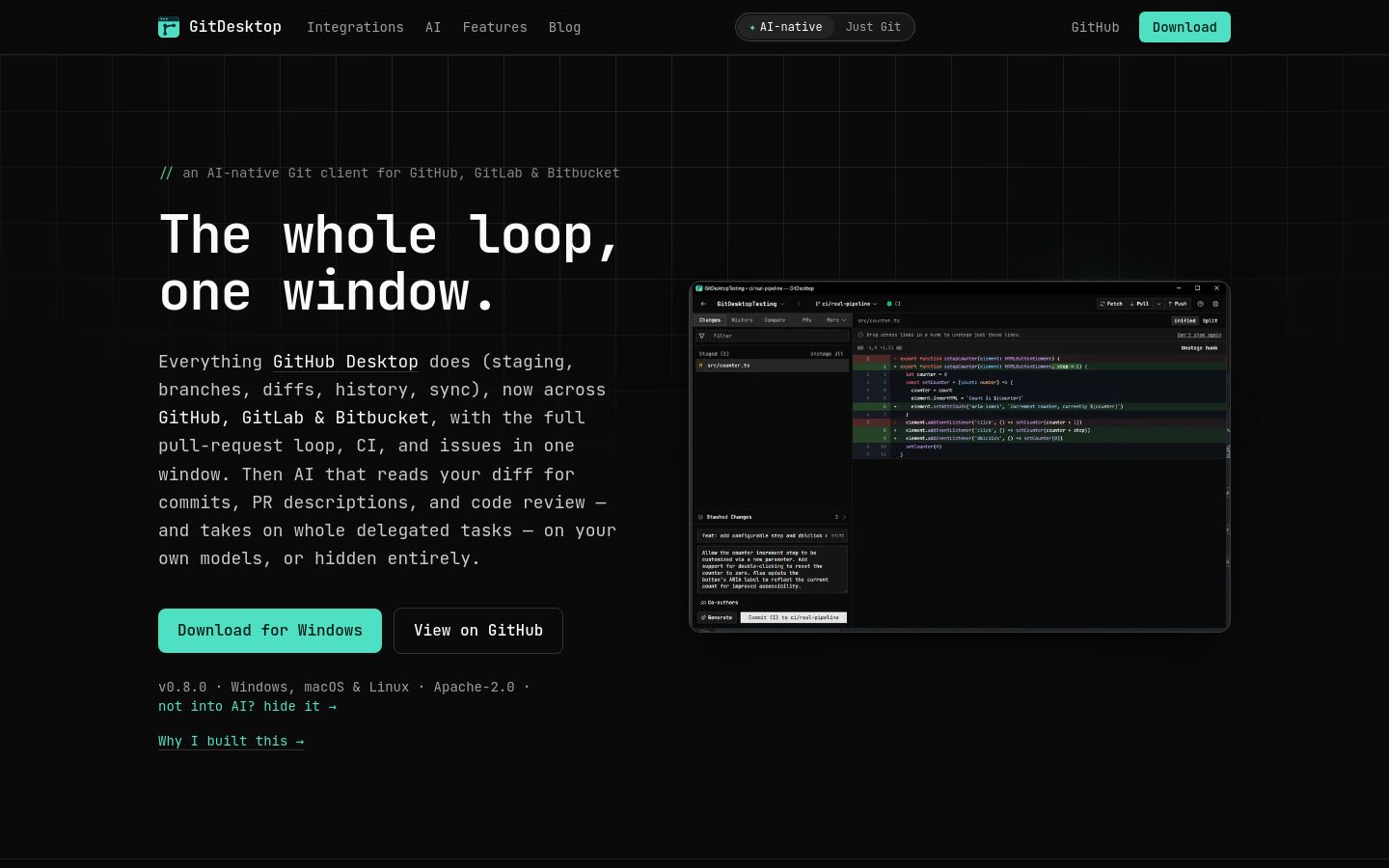Click the Fetch button in the preview toolbar
The width and height of the screenshot is (1389, 868).
pyautogui.click(x=1111, y=304)
